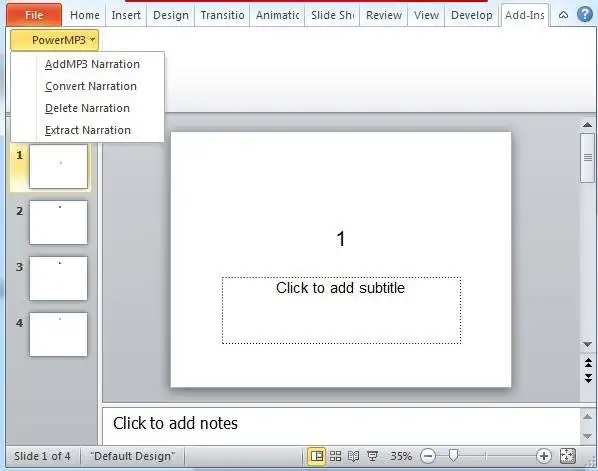Open the Transitions tab

(x=222, y=15)
